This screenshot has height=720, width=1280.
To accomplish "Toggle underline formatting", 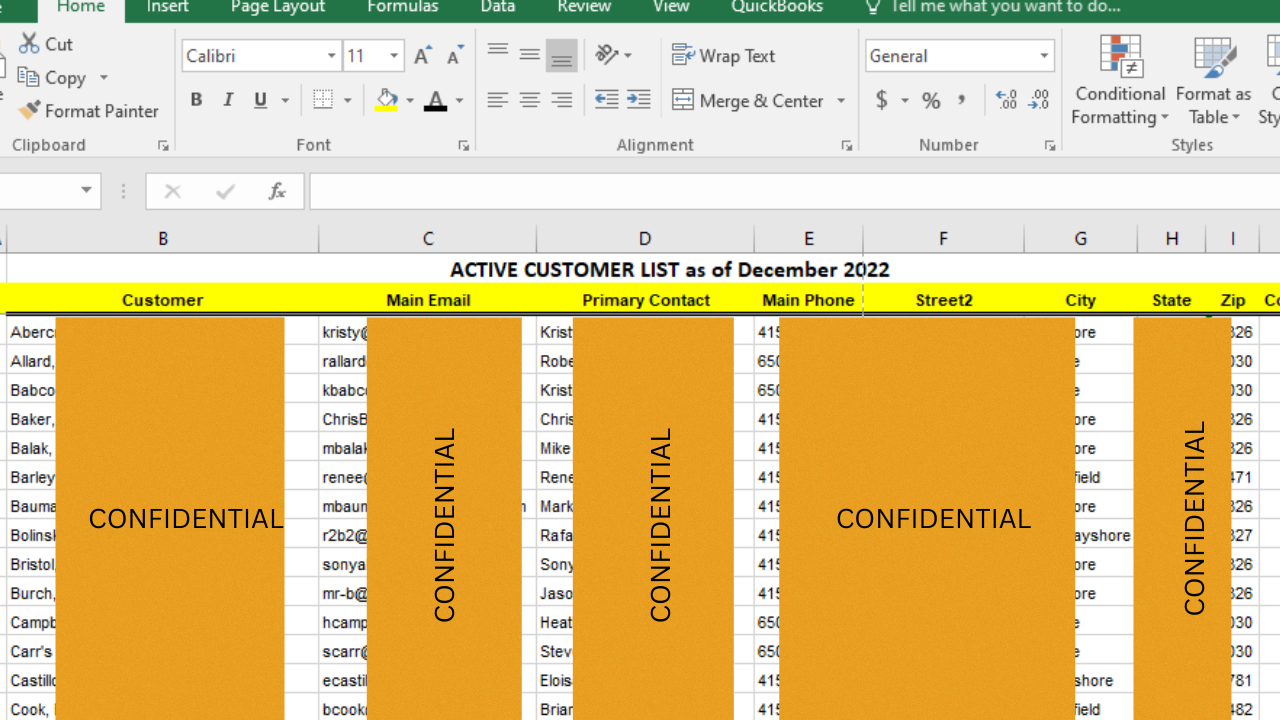I will 260,100.
